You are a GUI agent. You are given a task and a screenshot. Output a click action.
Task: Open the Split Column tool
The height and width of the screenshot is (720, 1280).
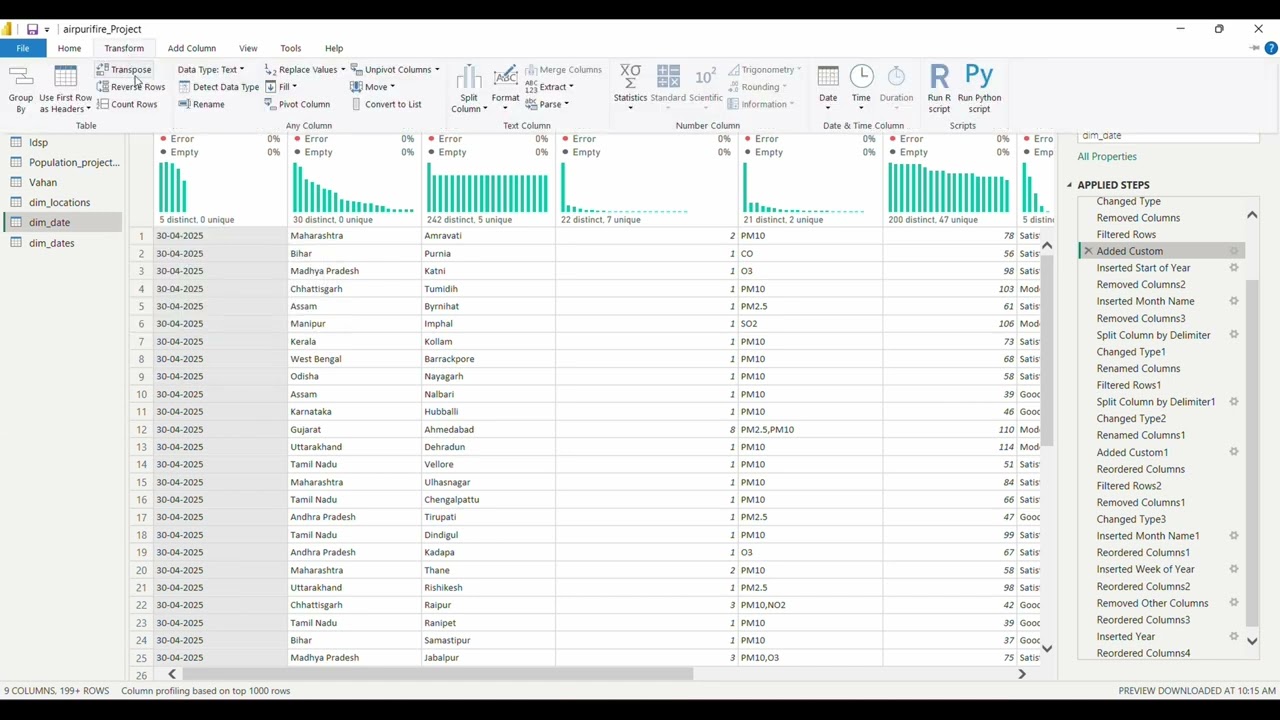(468, 88)
